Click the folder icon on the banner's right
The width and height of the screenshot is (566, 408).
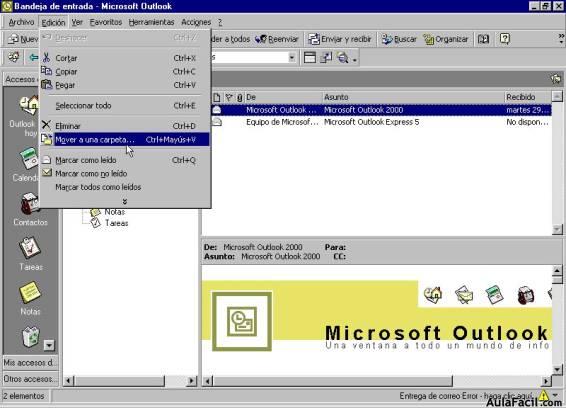tap(556, 79)
